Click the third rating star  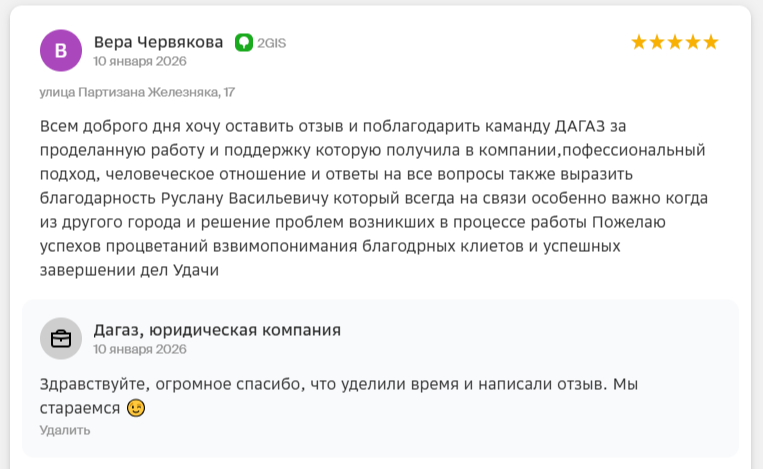click(x=675, y=42)
